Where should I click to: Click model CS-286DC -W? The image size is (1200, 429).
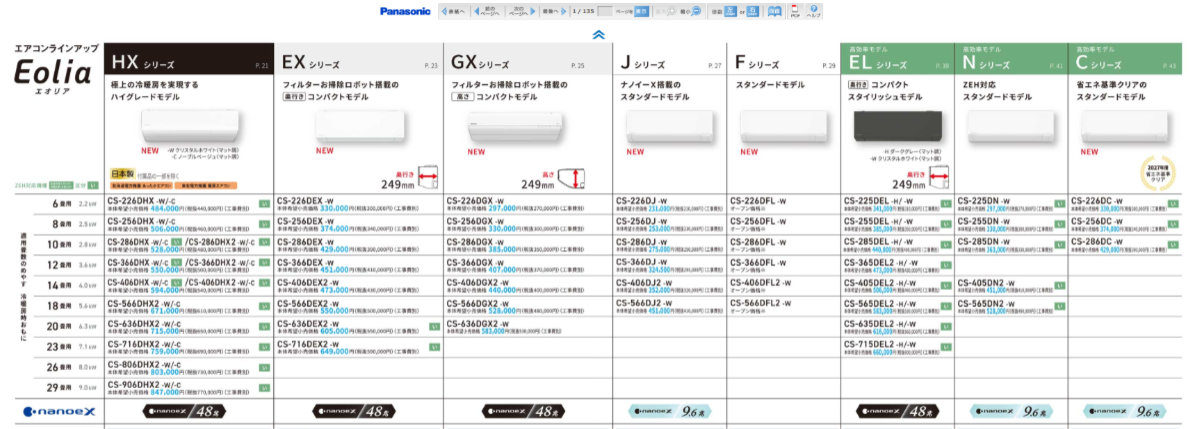pos(1097,241)
